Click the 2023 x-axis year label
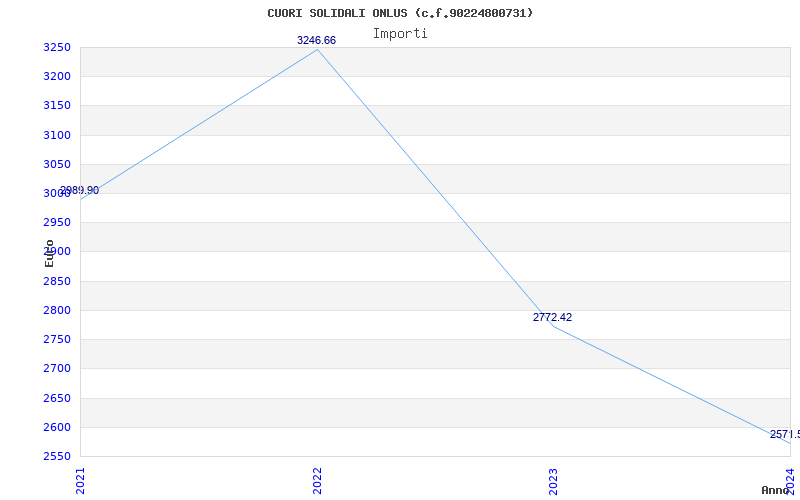The height and width of the screenshot is (500, 800). (x=554, y=481)
